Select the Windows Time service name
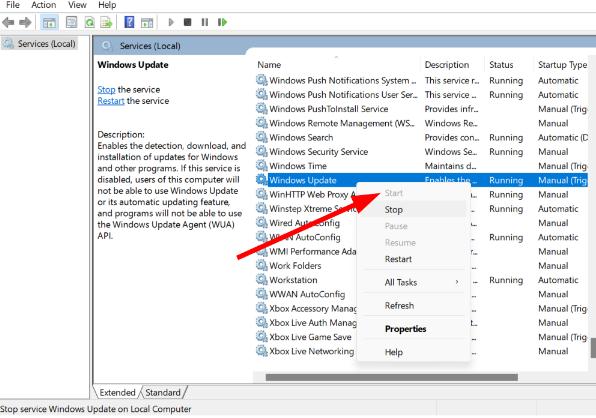Screen dimensions: 596x418 (298, 166)
